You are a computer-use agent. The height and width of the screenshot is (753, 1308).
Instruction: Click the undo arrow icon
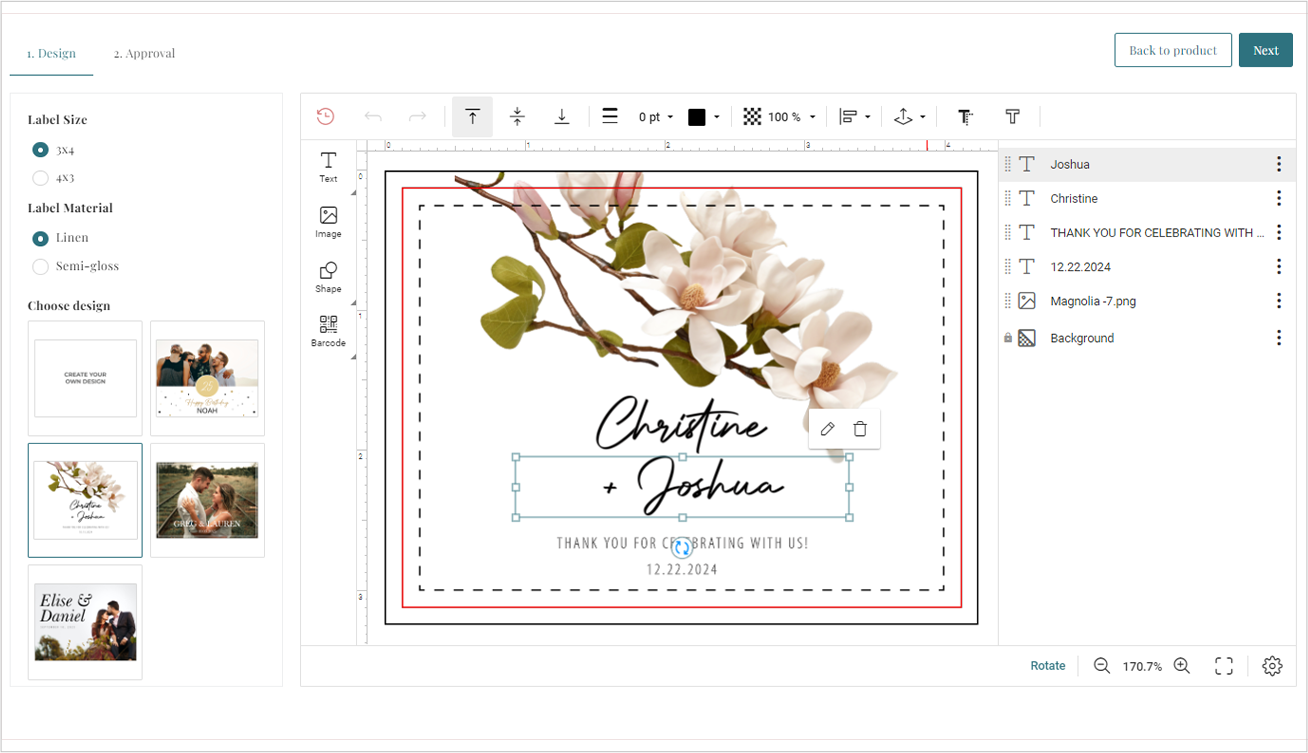coord(373,117)
